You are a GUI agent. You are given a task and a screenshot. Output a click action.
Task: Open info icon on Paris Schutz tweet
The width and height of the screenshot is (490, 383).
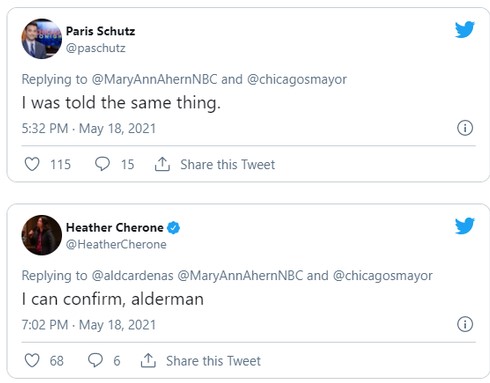point(465,128)
